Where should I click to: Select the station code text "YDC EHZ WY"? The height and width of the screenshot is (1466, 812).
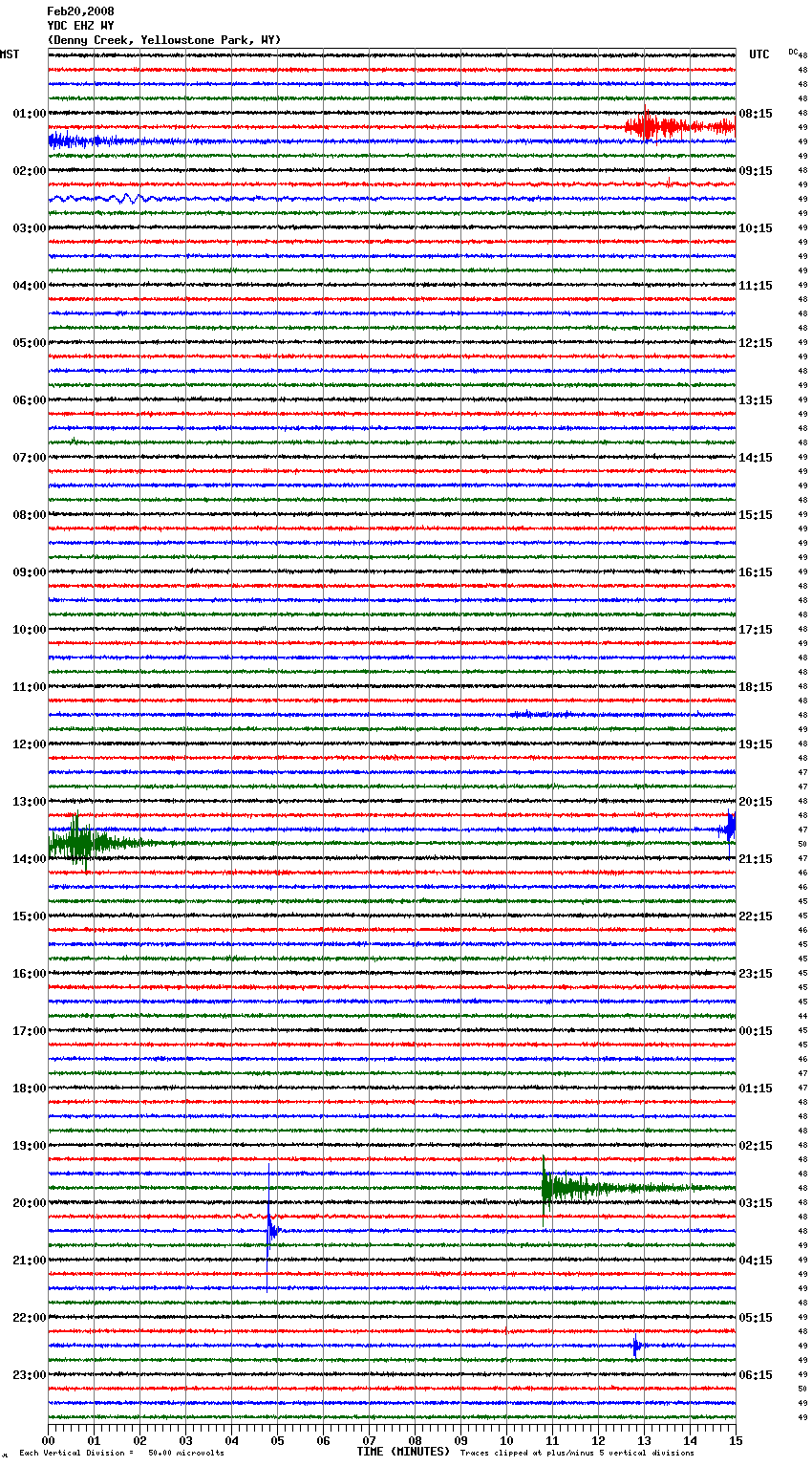(x=80, y=26)
